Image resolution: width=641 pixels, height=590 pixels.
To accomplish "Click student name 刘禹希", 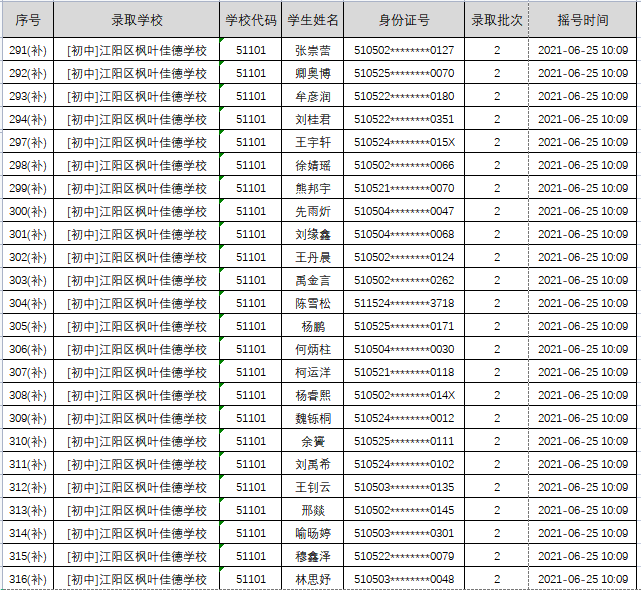I will [x=313, y=464].
